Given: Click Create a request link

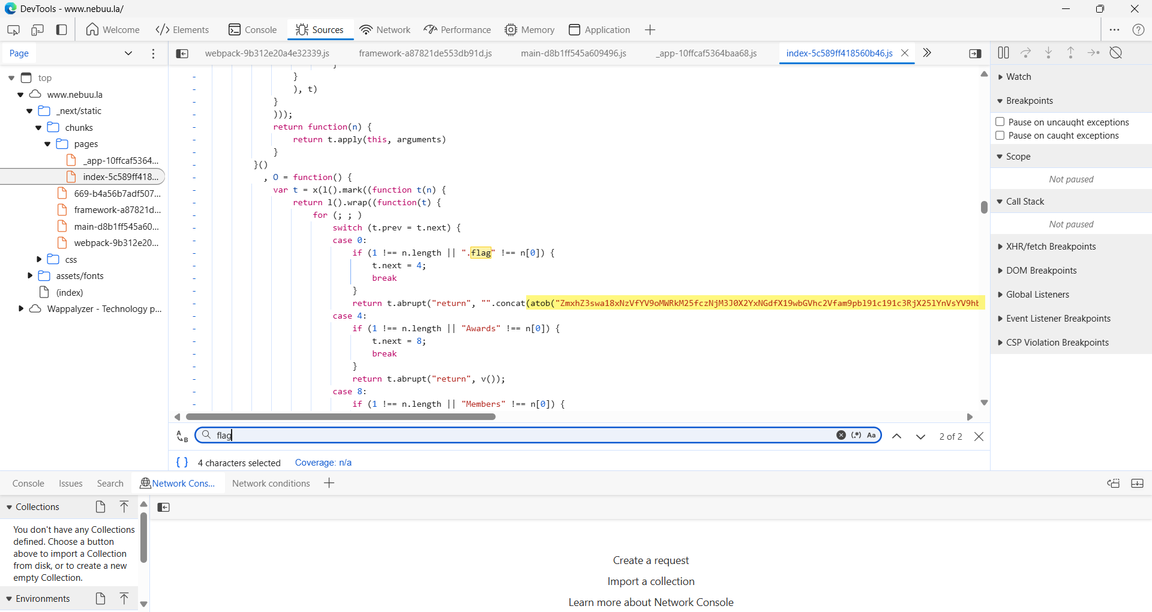Looking at the screenshot, I should [651, 561].
